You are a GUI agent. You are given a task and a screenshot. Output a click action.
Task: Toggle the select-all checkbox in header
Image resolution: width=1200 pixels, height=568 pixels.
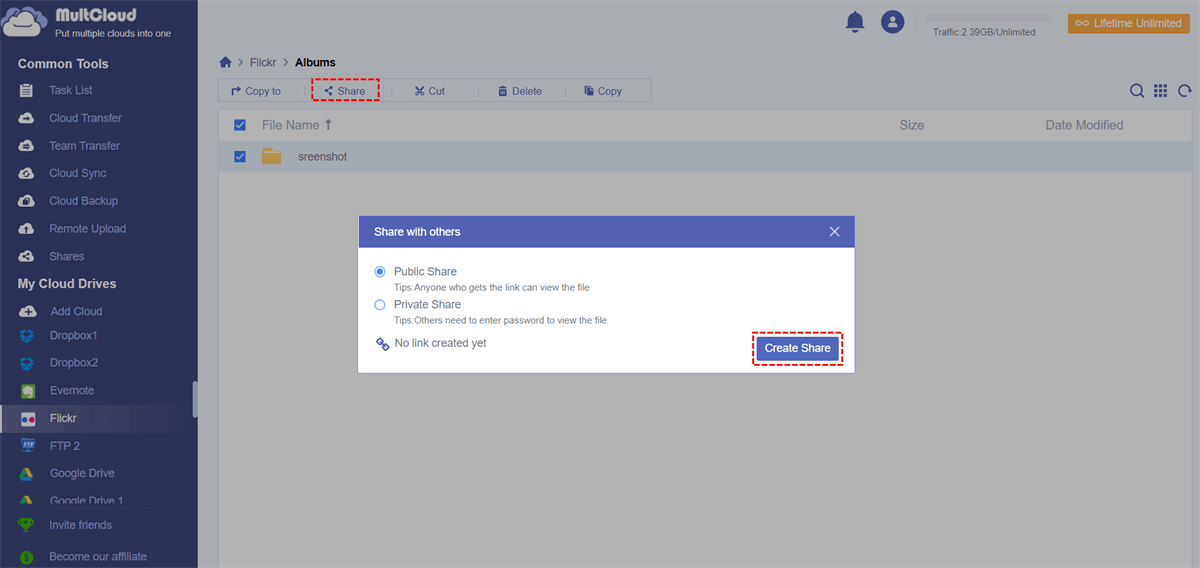(240, 125)
